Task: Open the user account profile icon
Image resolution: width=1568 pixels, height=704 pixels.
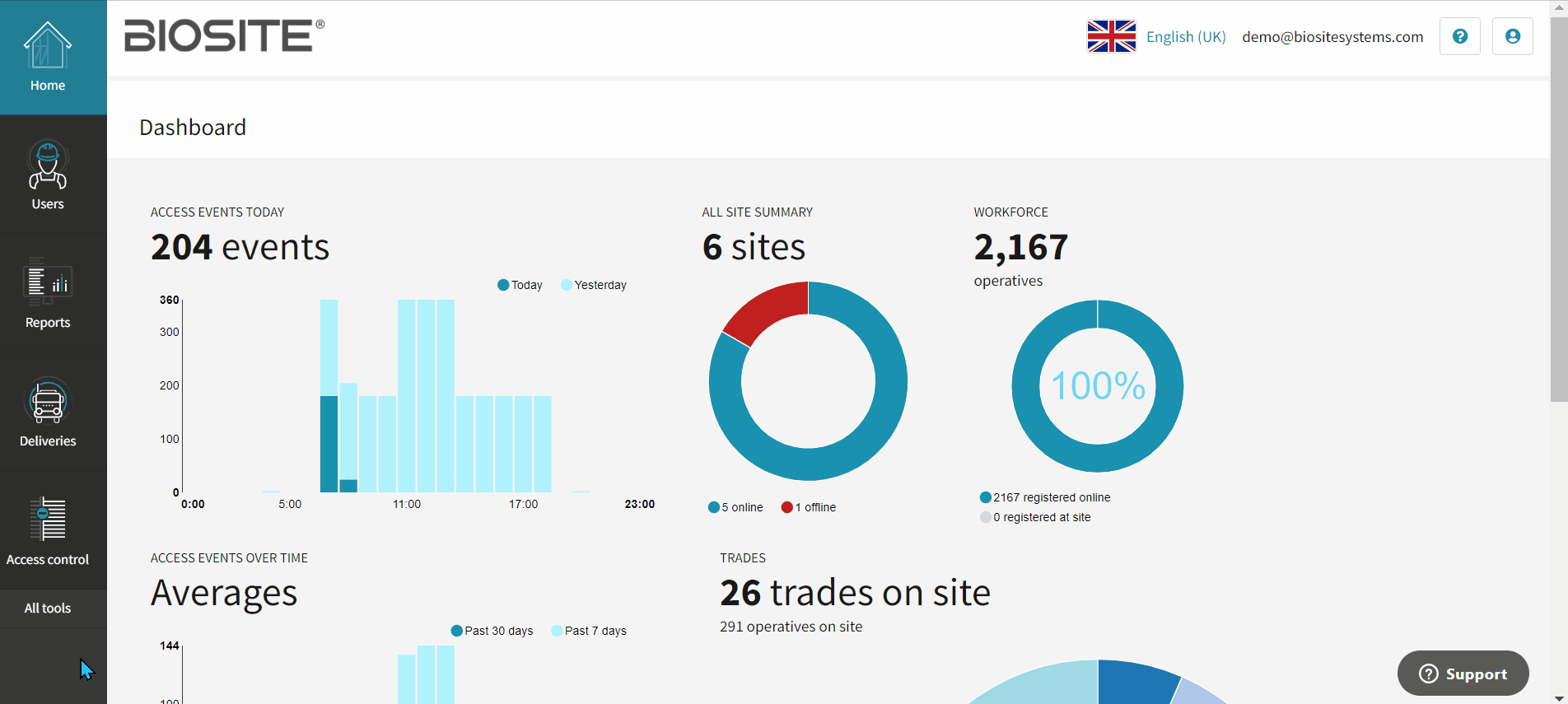Action: (1512, 36)
